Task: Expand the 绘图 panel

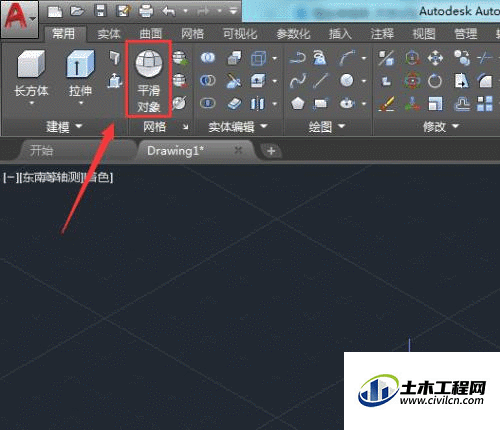Action: coord(327,126)
